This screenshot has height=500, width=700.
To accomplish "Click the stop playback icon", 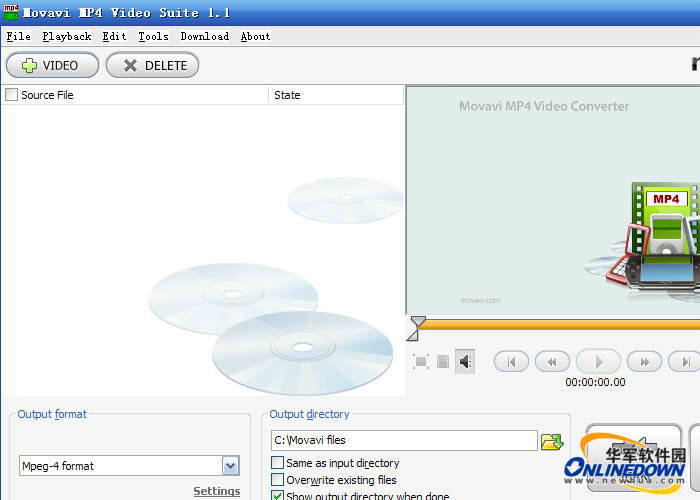I will (442, 361).
